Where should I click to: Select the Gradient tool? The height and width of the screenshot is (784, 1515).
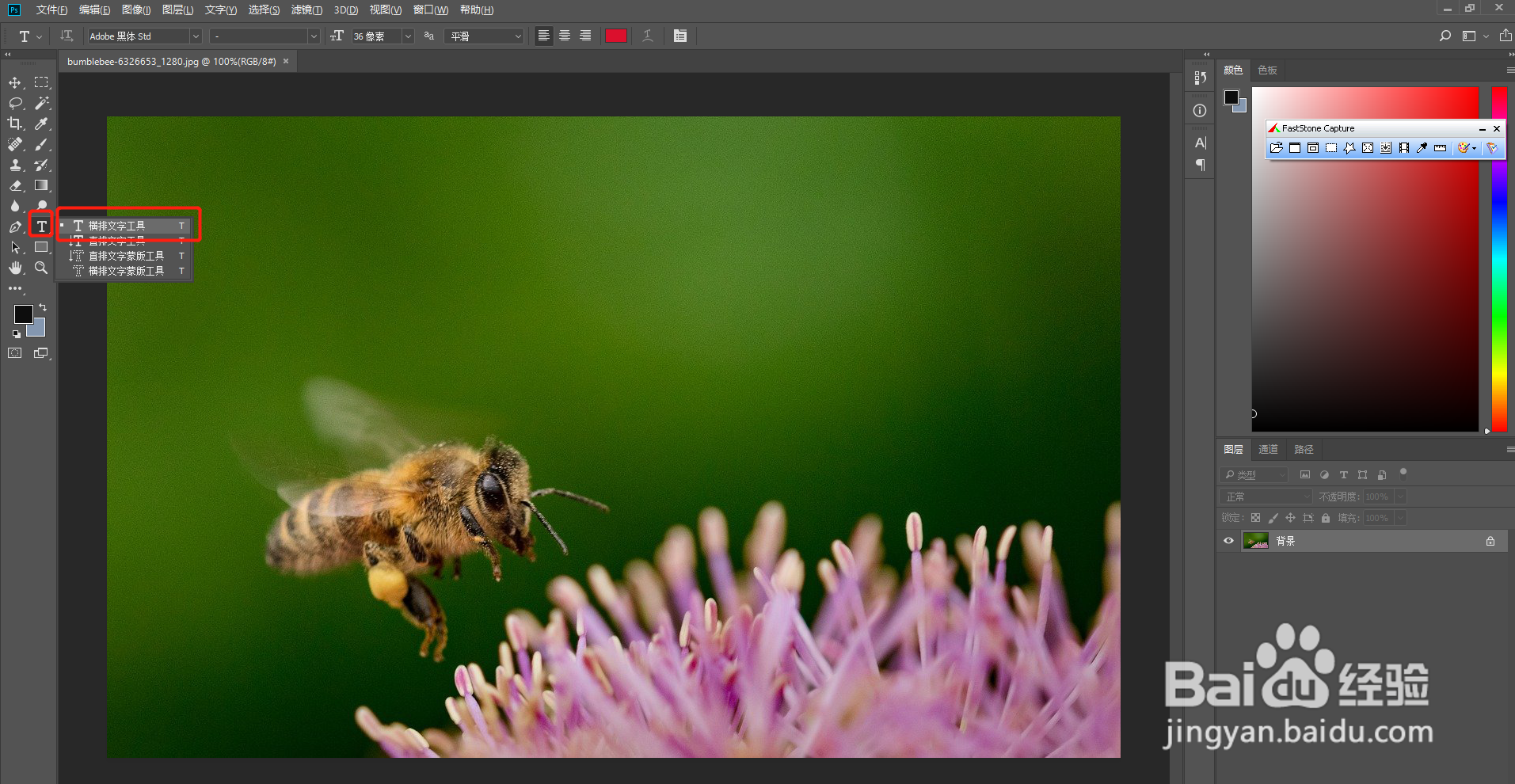click(41, 185)
